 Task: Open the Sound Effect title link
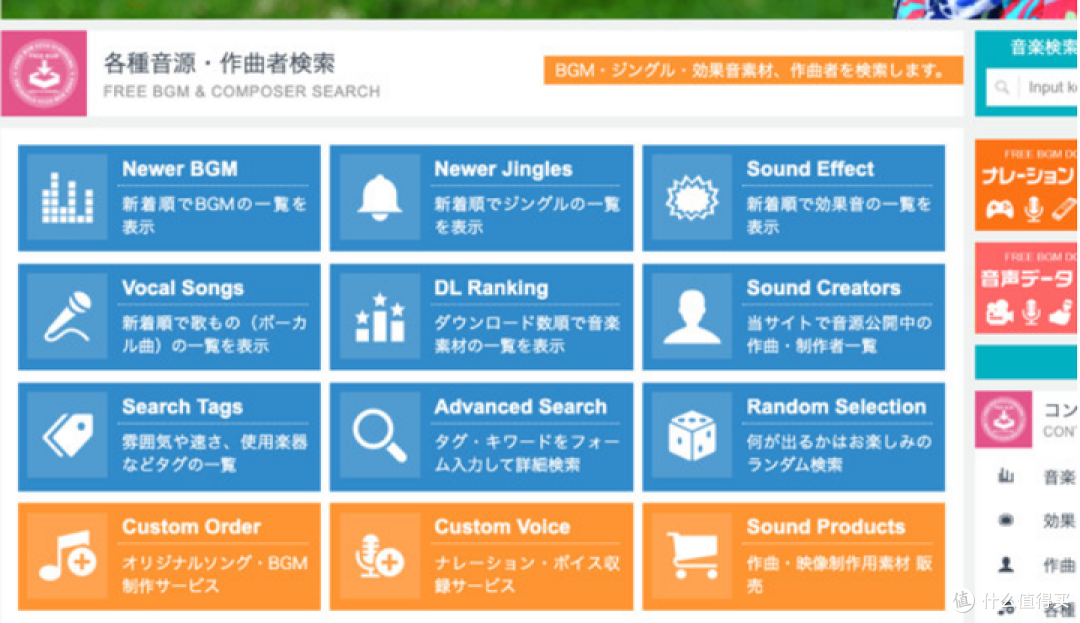810,169
